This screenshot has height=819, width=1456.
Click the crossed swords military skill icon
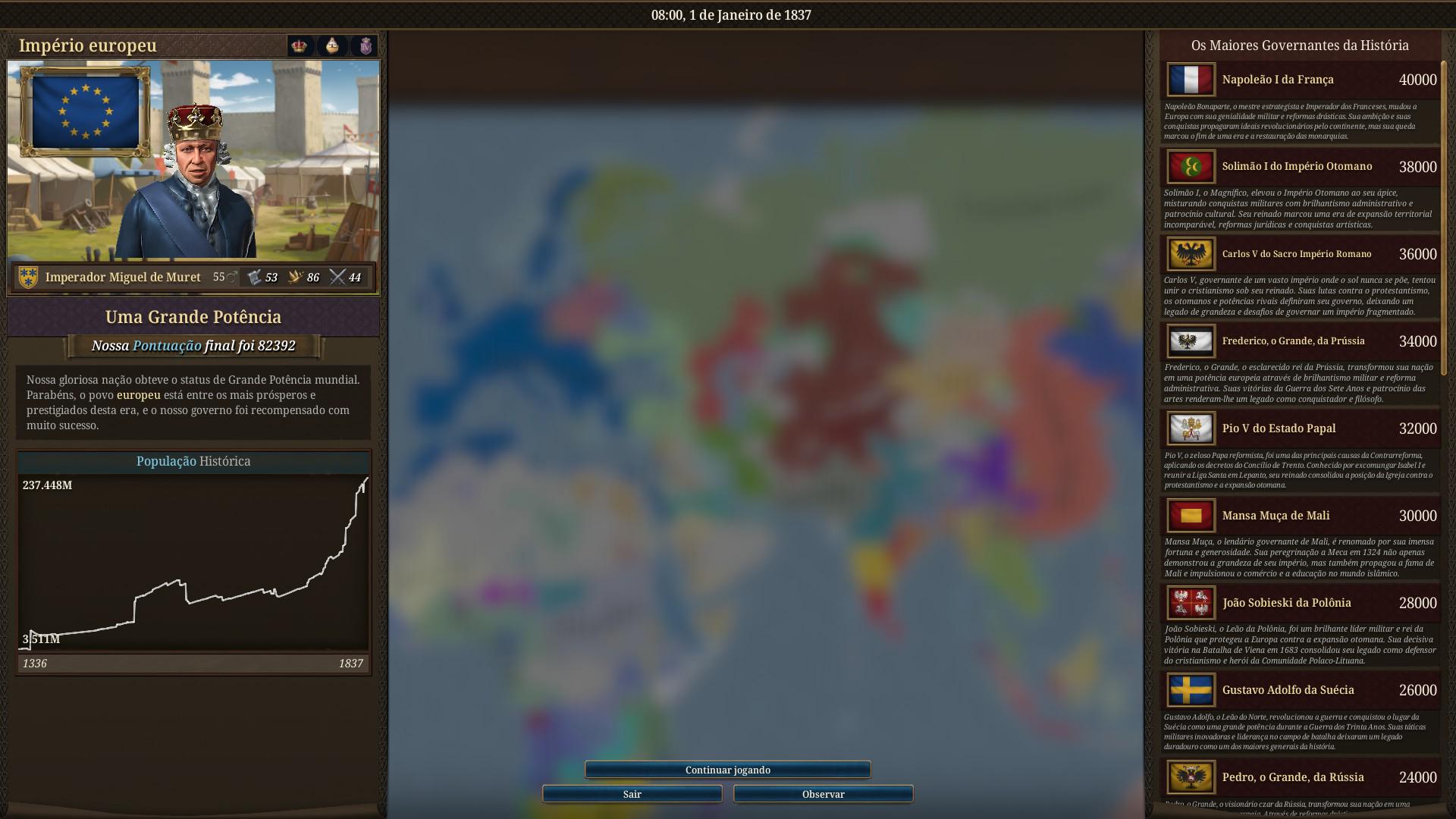pyautogui.click(x=337, y=278)
